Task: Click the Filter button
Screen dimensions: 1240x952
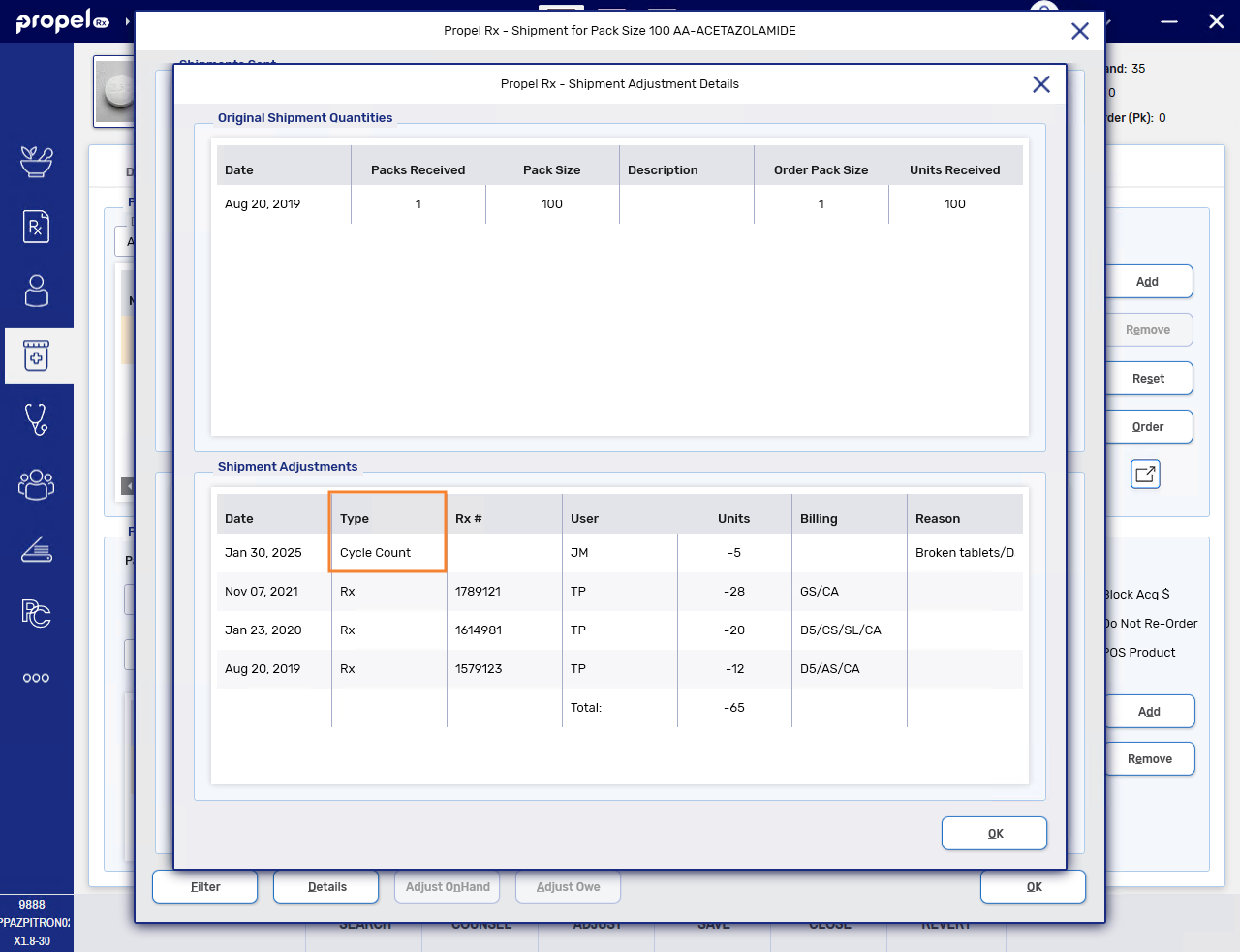Action: 205,886
